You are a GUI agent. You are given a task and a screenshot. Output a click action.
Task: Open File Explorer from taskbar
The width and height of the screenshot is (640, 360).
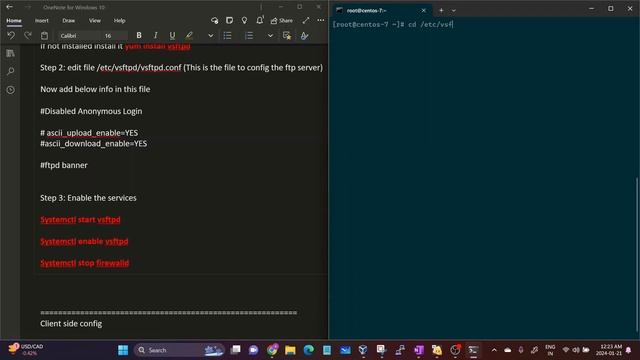(x=290, y=350)
